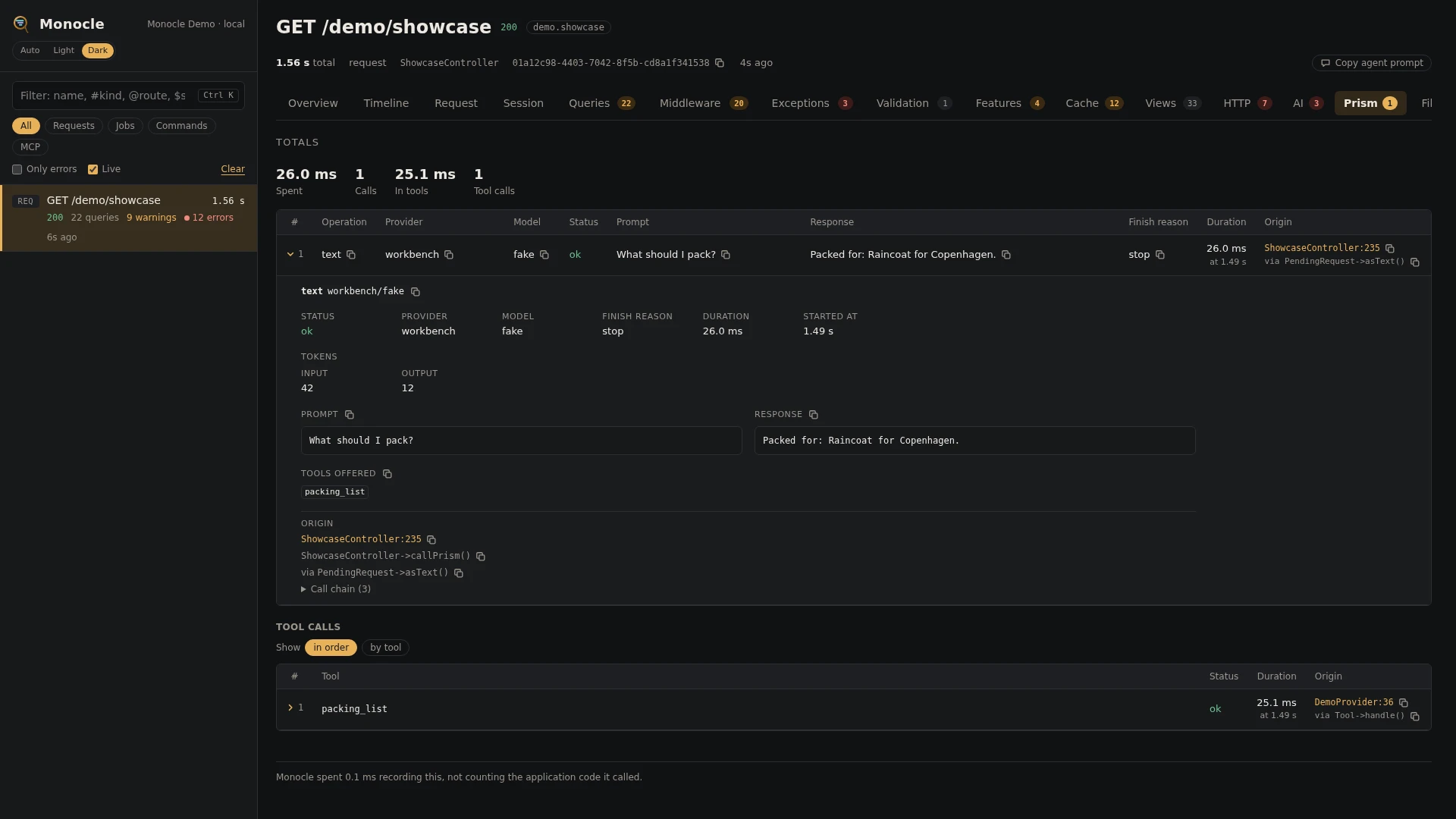1456x819 pixels.
Task: Open the Cache tab
Action: [x=1094, y=103]
